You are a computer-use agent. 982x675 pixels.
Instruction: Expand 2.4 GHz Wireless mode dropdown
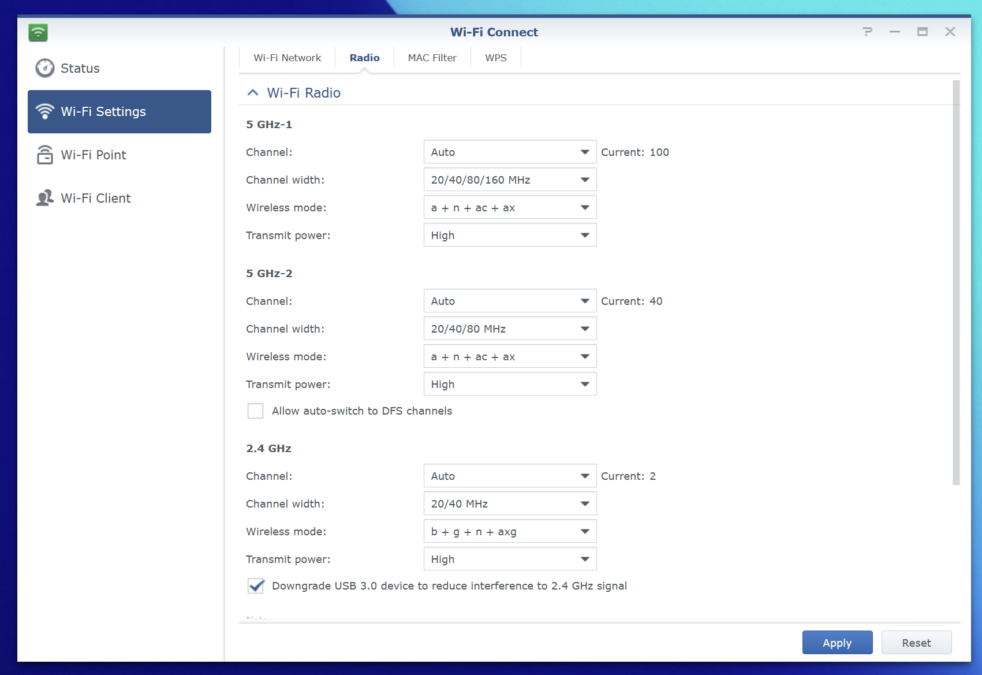click(x=510, y=532)
